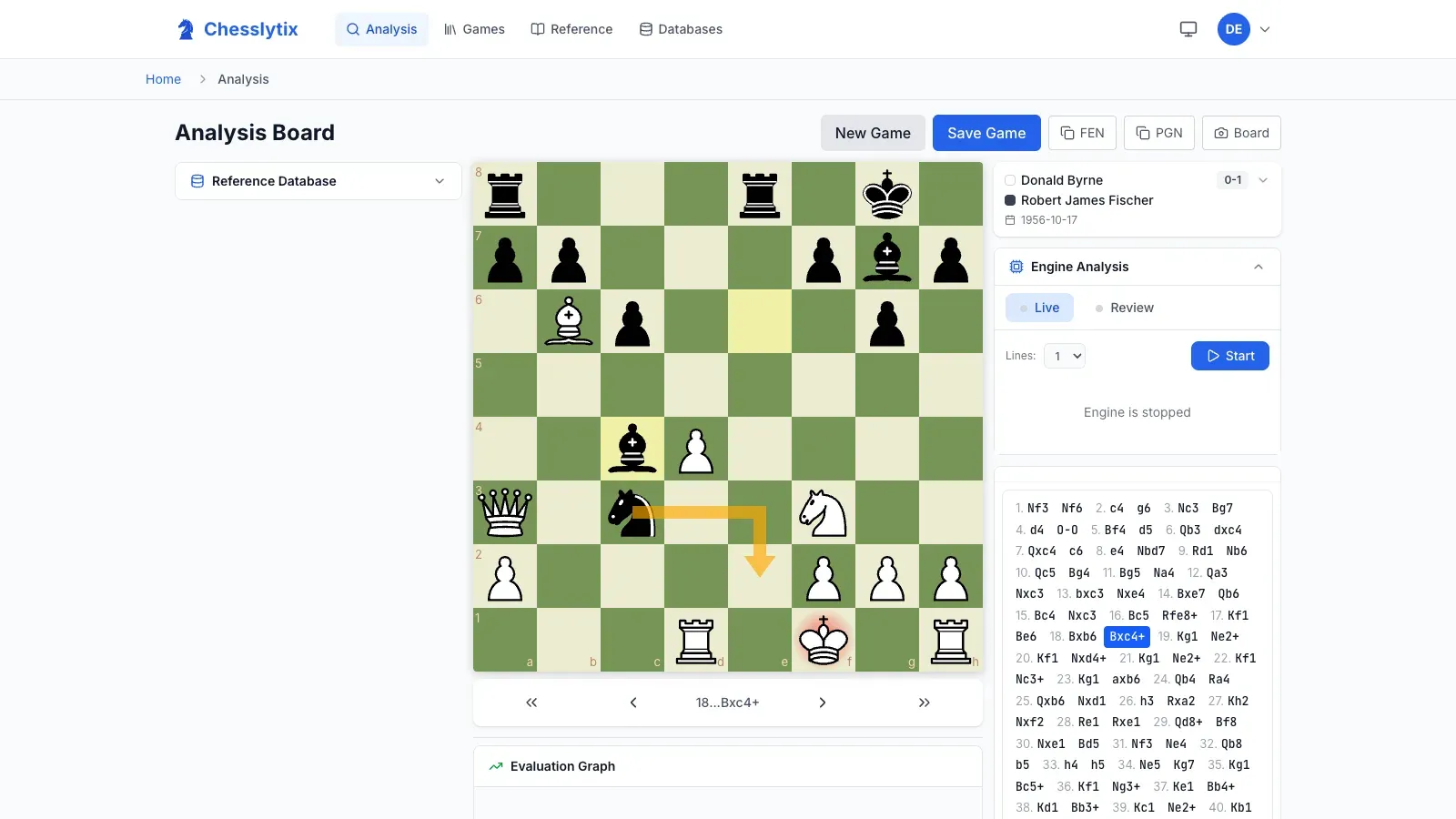
Task: Select the white queen on a3
Action: tap(505, 512)
